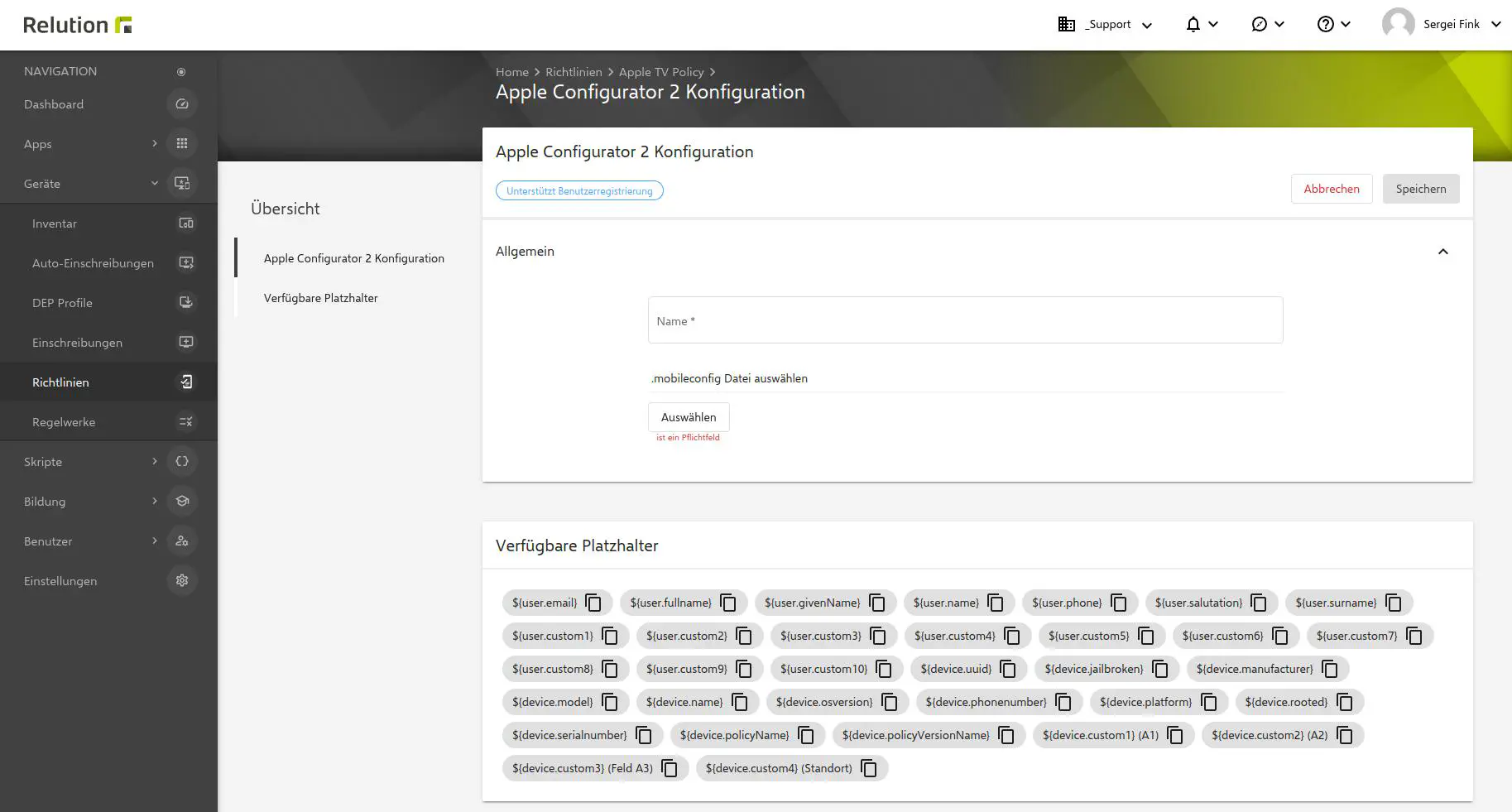Select Richtlinien in the sidebar

pos(108,382)
